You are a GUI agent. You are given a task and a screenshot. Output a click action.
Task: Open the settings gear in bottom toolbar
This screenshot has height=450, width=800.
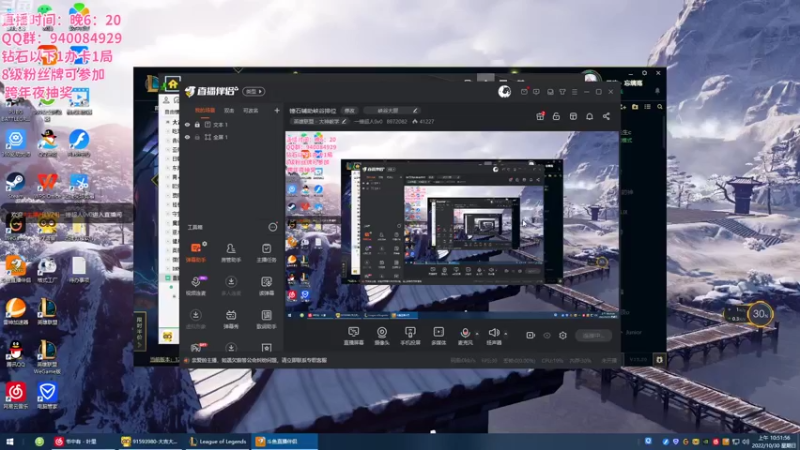(563, 335)
